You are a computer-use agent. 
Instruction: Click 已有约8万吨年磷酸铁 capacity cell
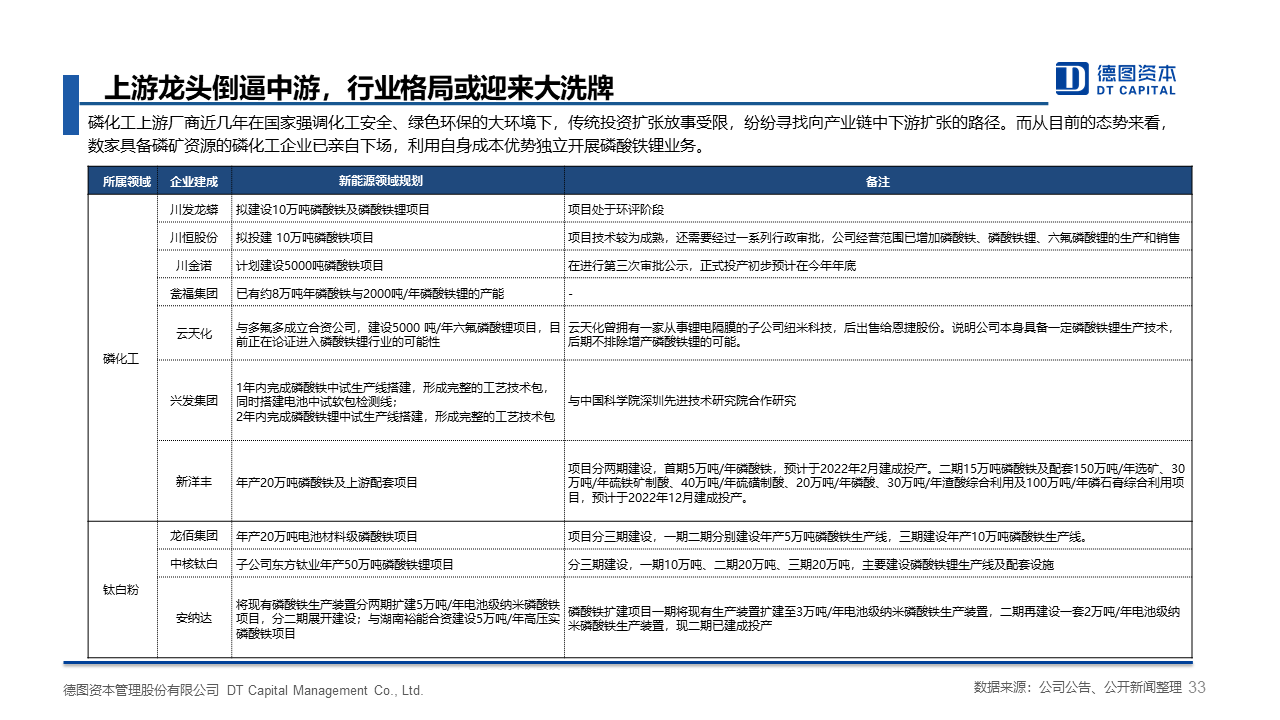[x=398, y=294]
